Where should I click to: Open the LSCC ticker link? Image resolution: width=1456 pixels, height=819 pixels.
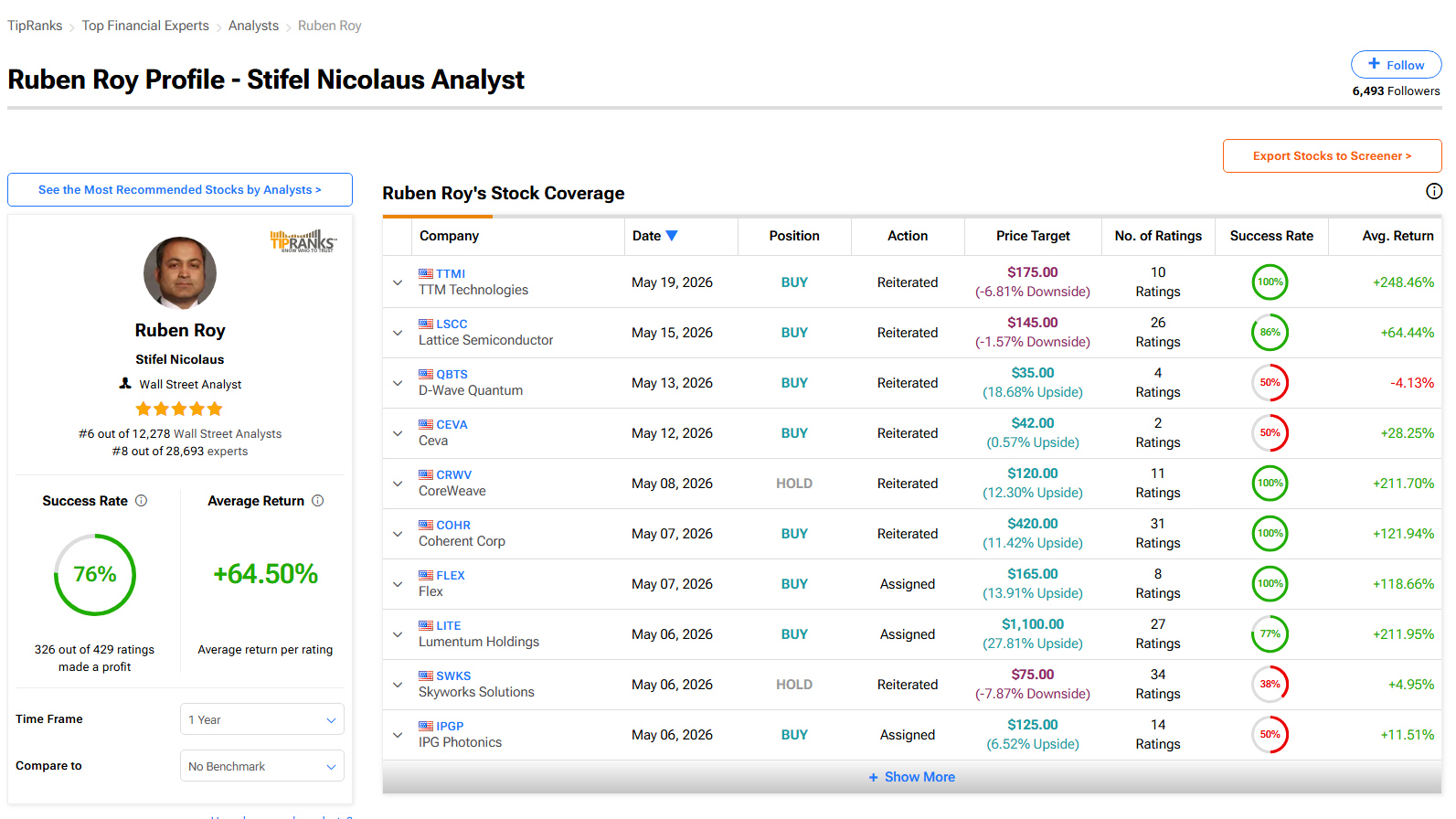(452, 324)
